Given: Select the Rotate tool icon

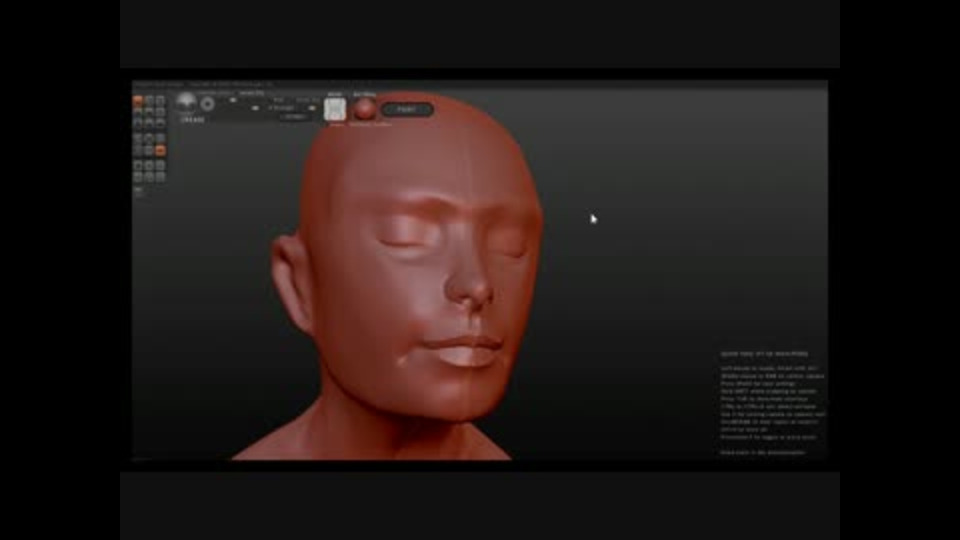Looking at the screenshot, I should click(x=149, y=100).
